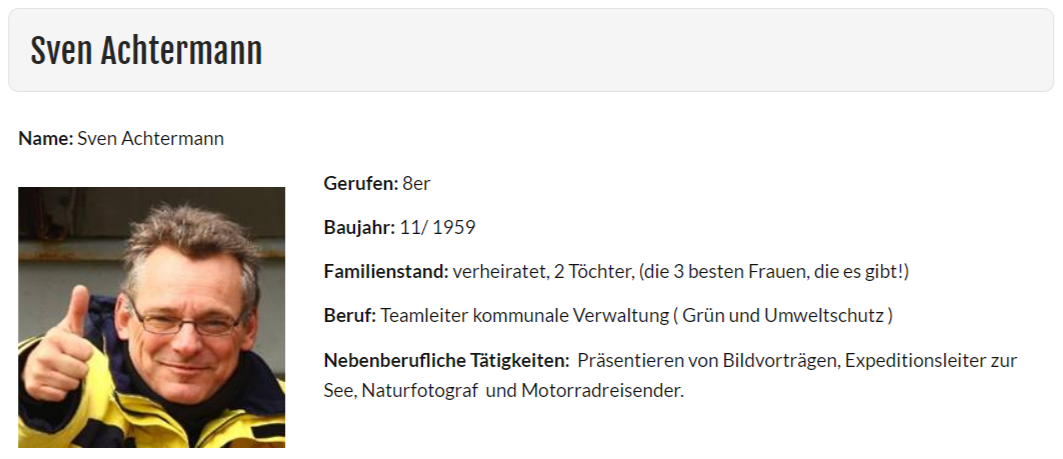Click the text "Teamleiter kommunale Verwaltung"
This screenshot has width=1063, height=459.
[x=524, y=316]
